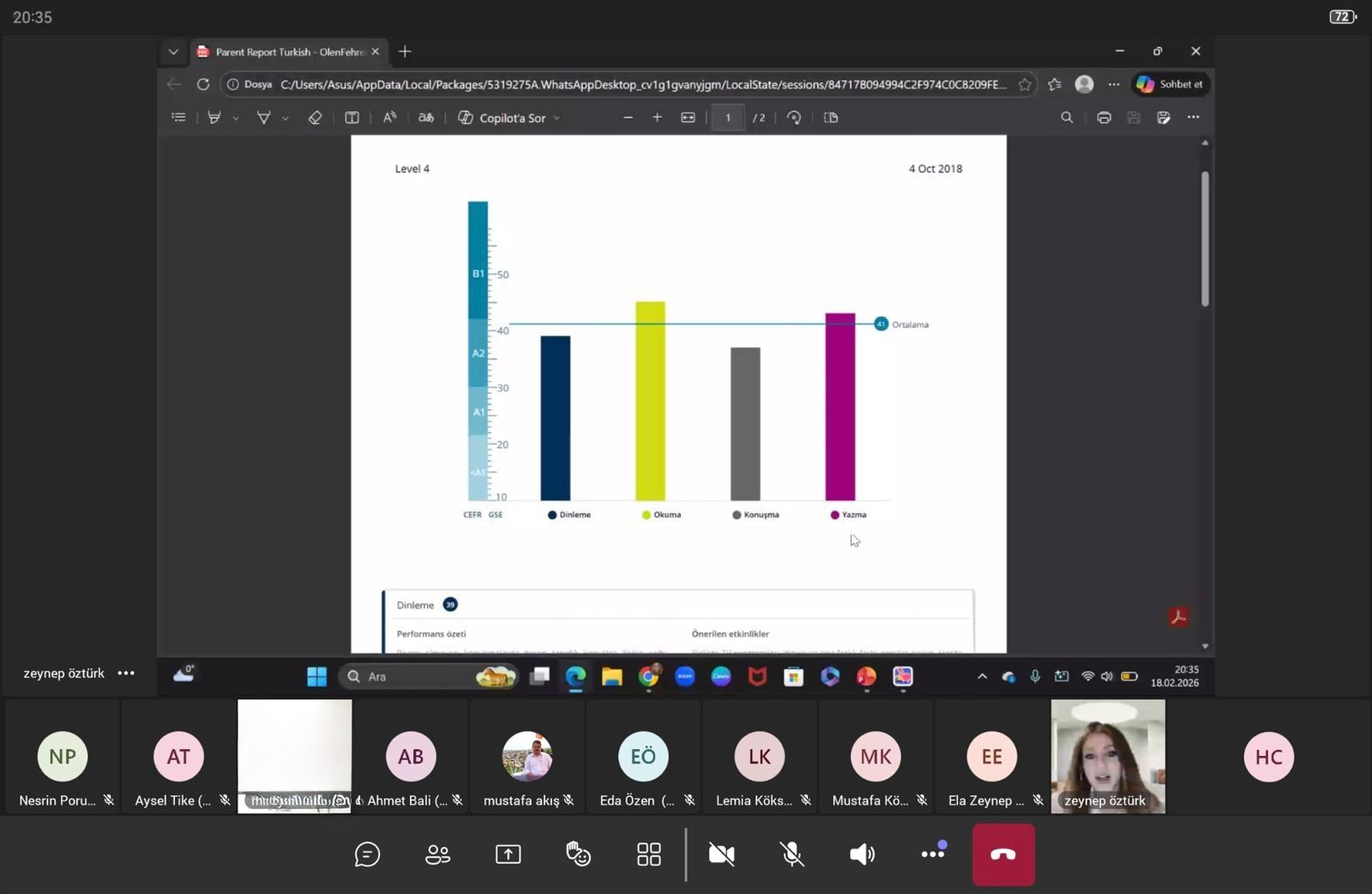Toggle the camera on
This screenshot has height=894, width=1372.
tap(721, 855)
